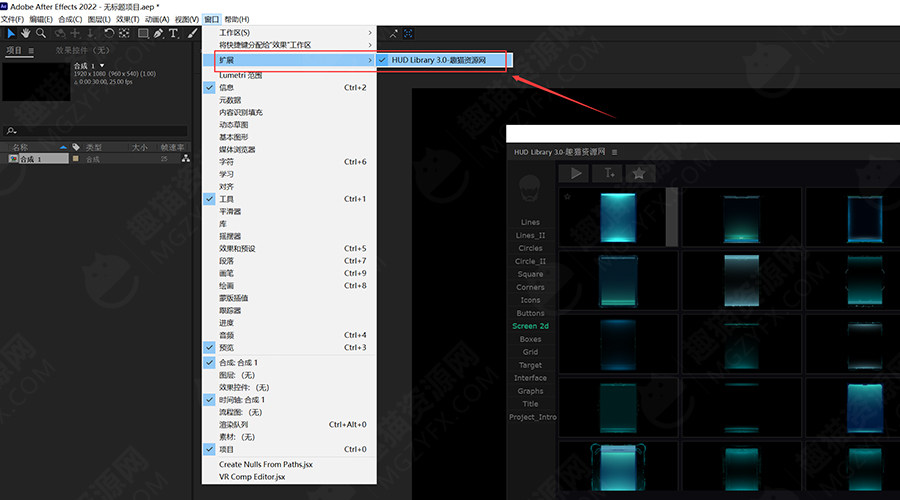This screenshot has width=900, height=500.
Task: Click the flowchart icon in project row
Action: click(185, 158)
